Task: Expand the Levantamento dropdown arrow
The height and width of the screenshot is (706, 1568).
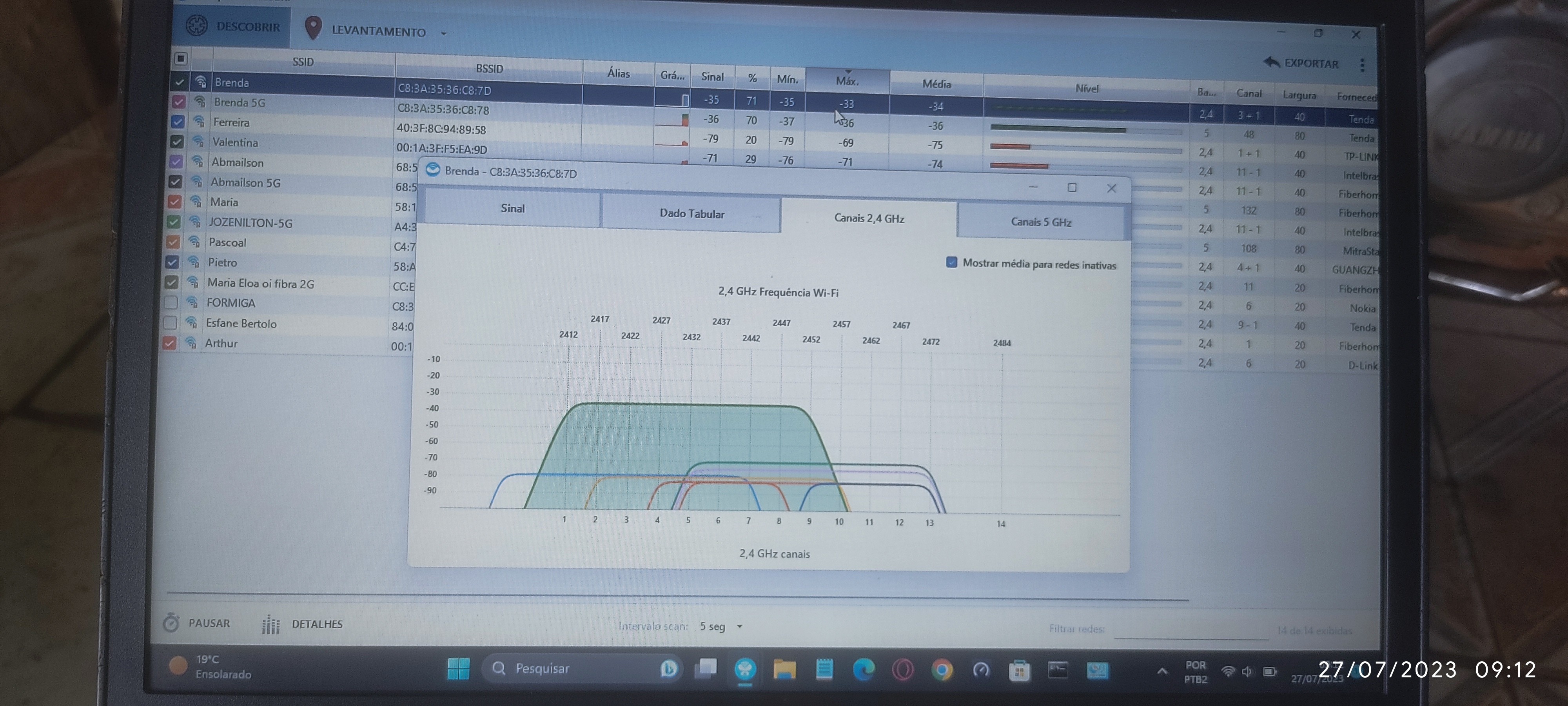Action: click(444, 33)
